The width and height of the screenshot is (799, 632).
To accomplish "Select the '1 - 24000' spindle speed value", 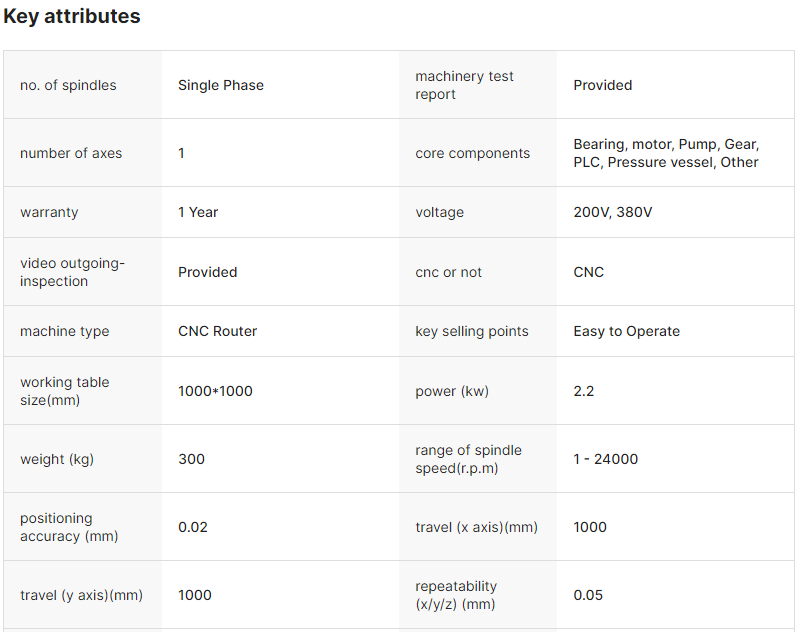I will [x=605, y=459].
